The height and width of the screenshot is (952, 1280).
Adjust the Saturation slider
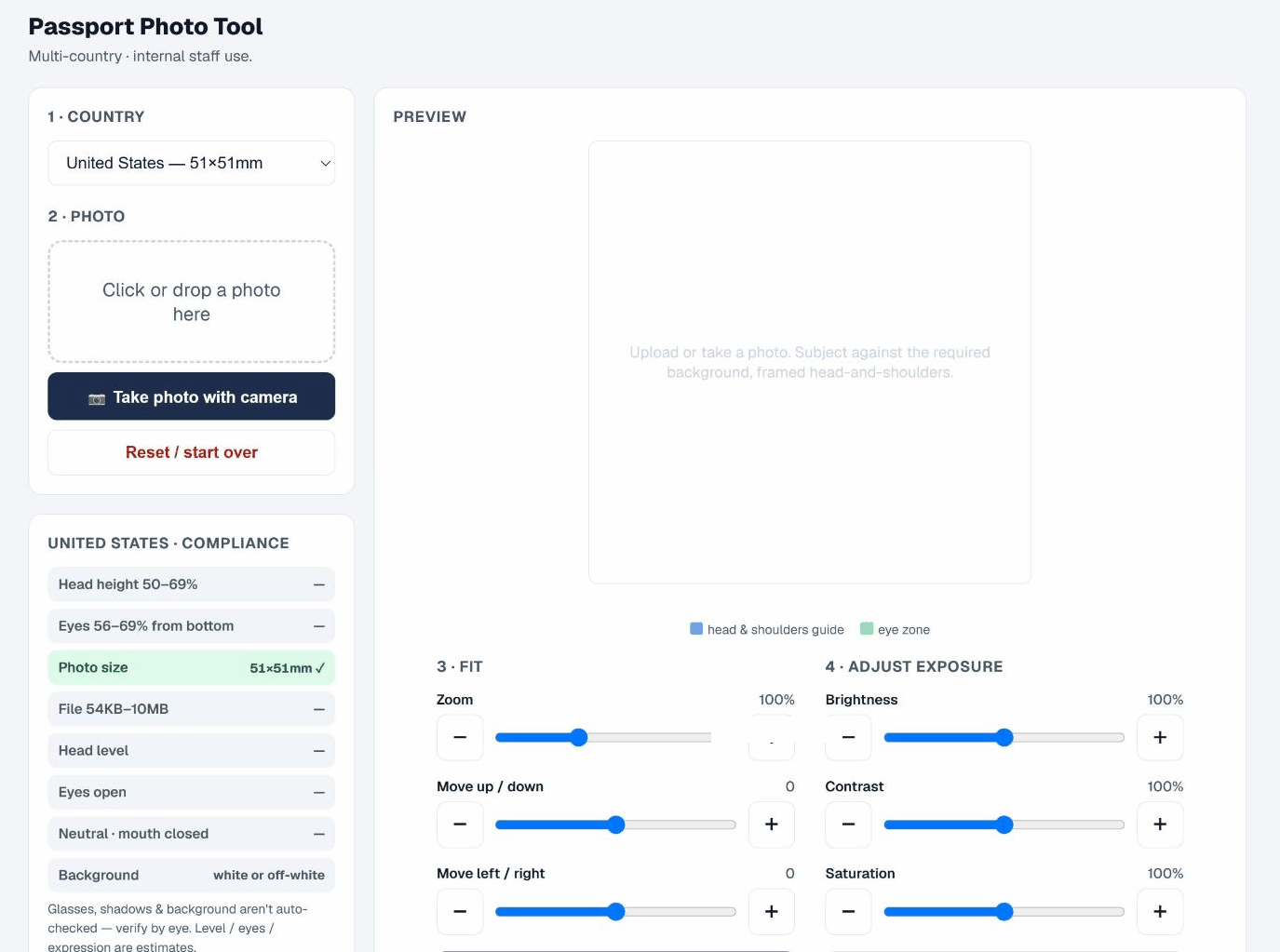coord(1004,912)
